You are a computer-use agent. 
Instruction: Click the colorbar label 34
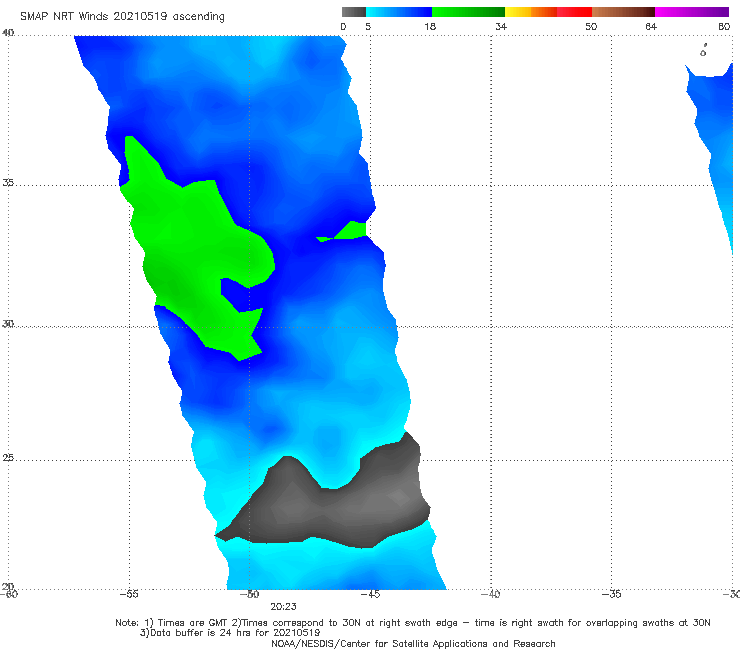[x=501, y=26]
